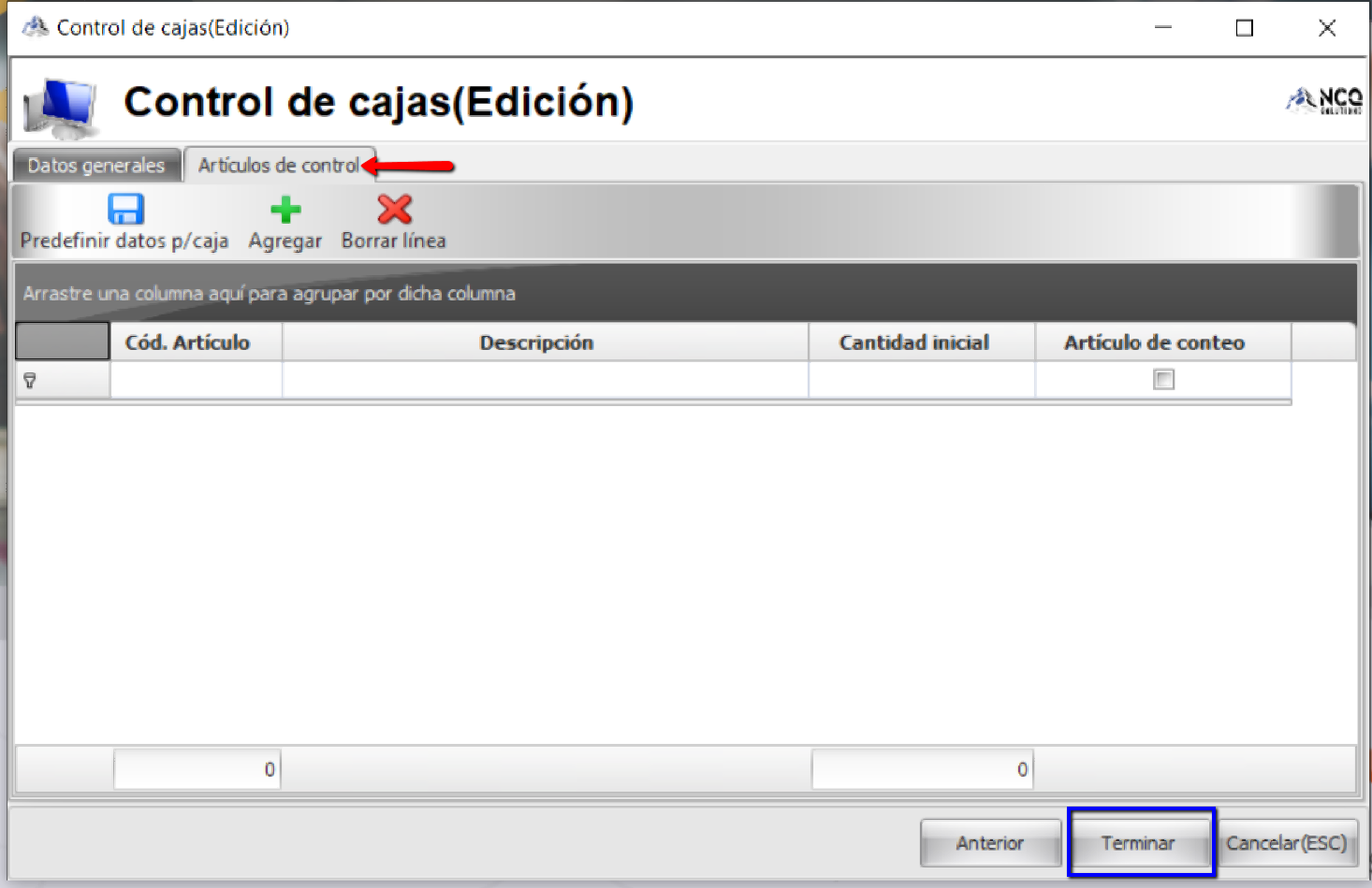Click the Cantidad inicial filter cell
This screenshot has height=888, width=1372.
pyautogui.click(x=921, y=380)
